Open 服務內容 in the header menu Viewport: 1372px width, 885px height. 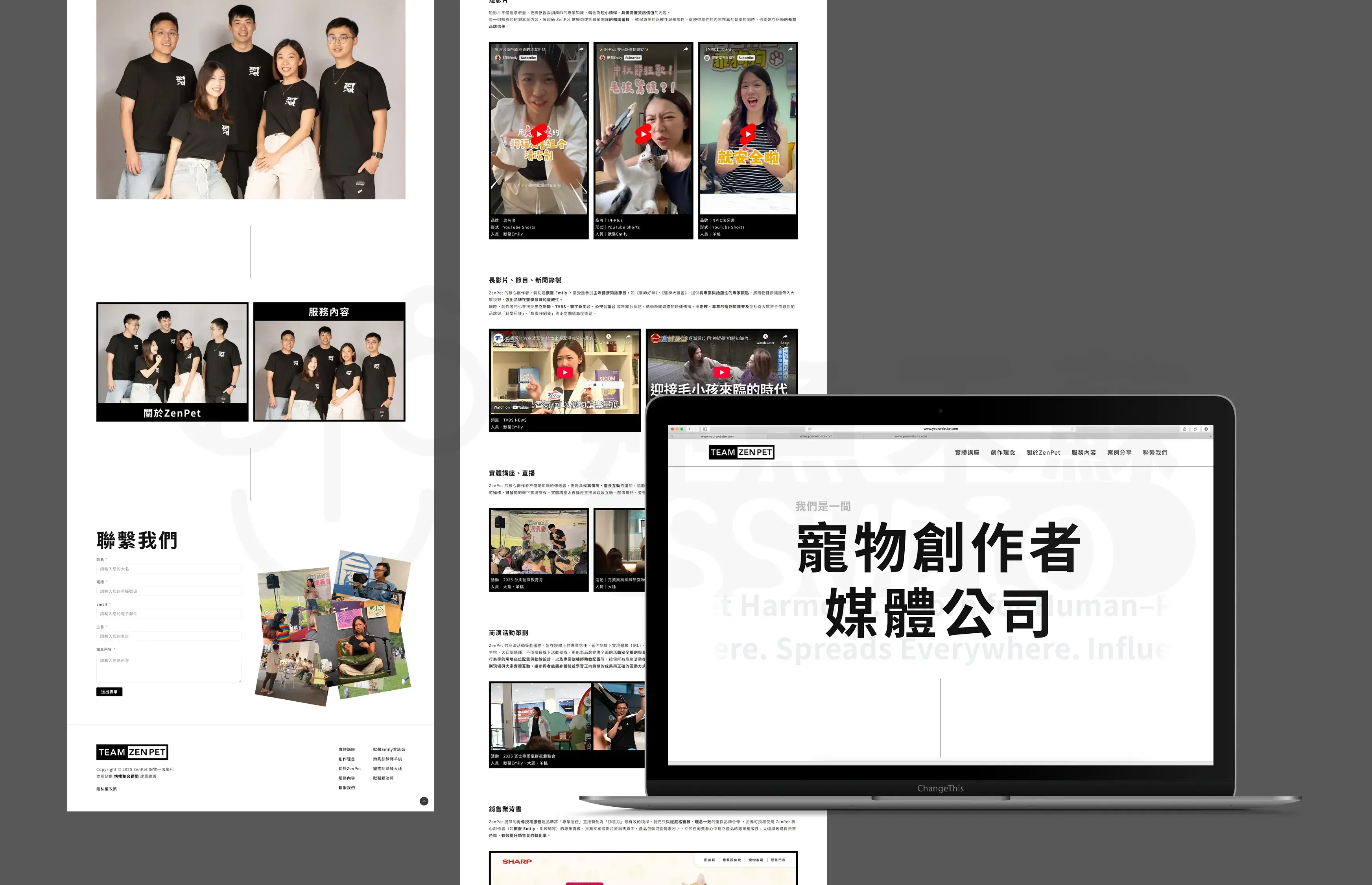point(1084,453)
